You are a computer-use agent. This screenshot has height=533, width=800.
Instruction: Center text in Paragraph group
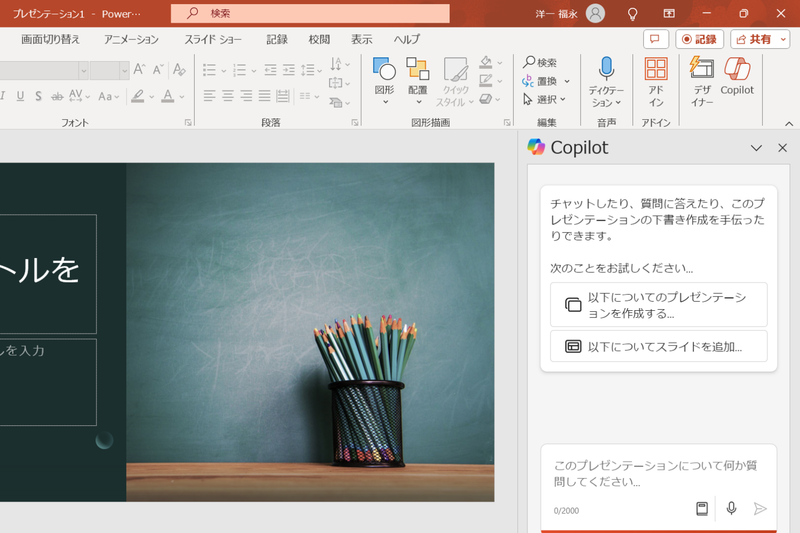(x=228, y=95)
